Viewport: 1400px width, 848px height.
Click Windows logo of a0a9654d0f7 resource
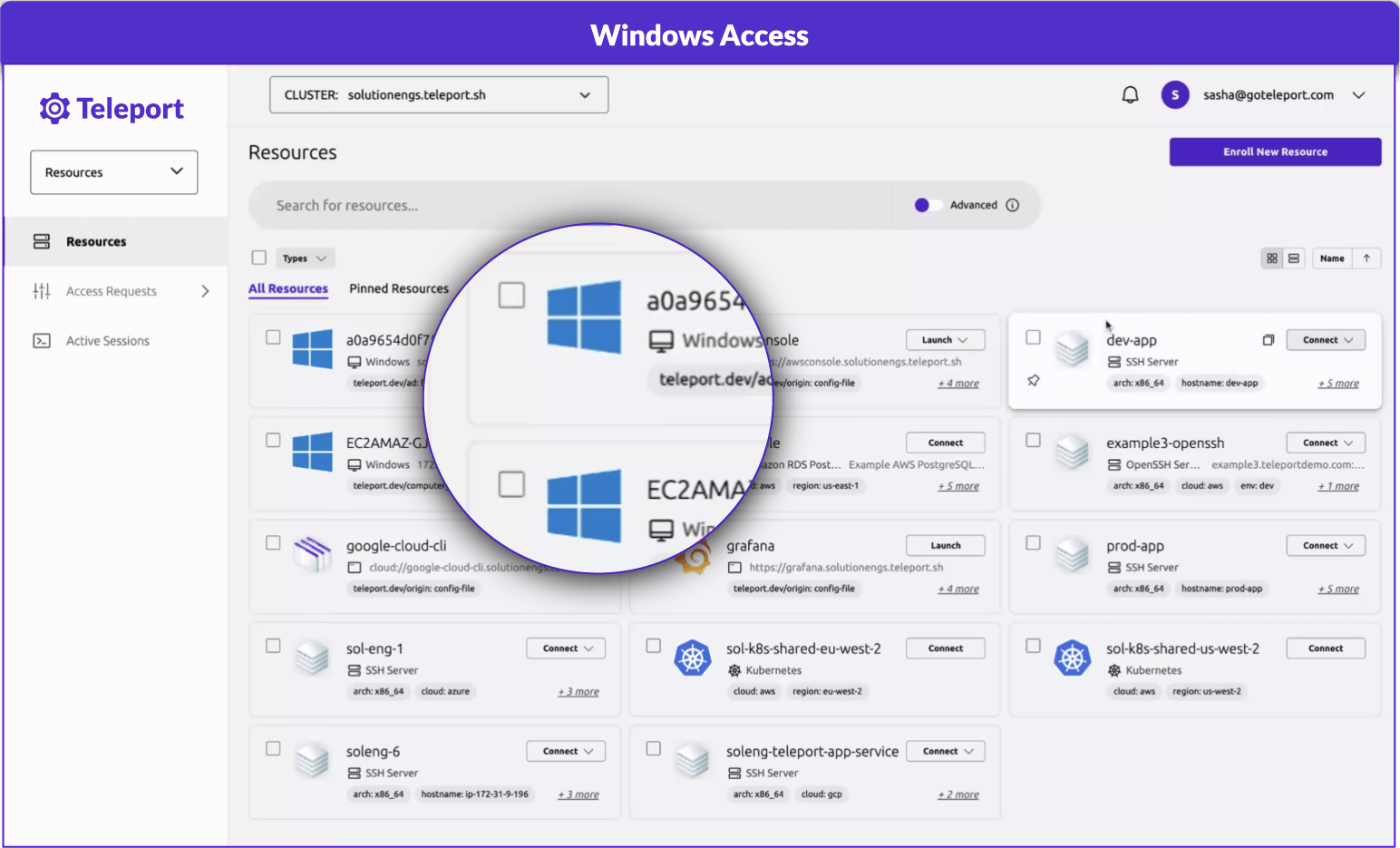313,348
